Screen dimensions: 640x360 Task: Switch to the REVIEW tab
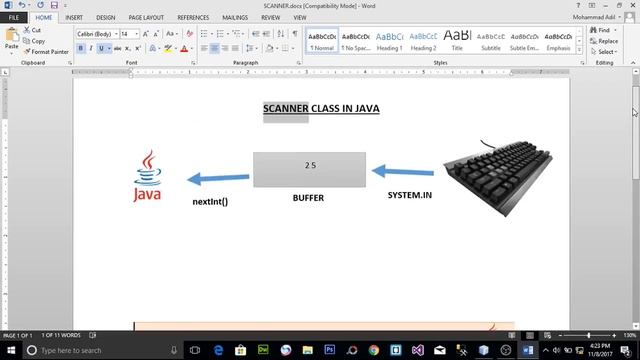tap(271, 18)
